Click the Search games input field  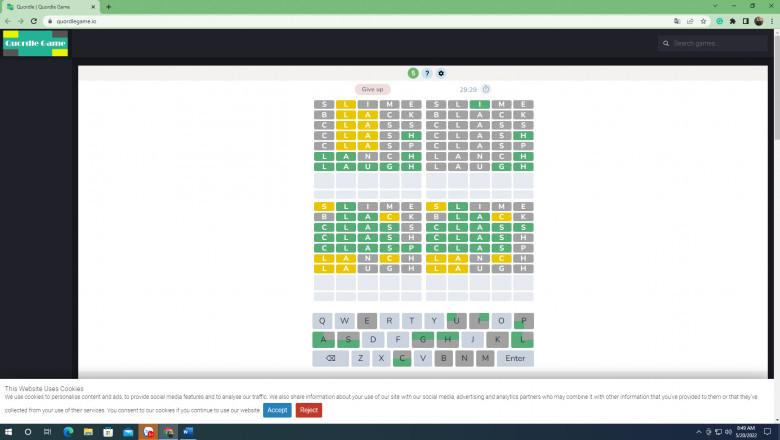(x=718, y=44)
